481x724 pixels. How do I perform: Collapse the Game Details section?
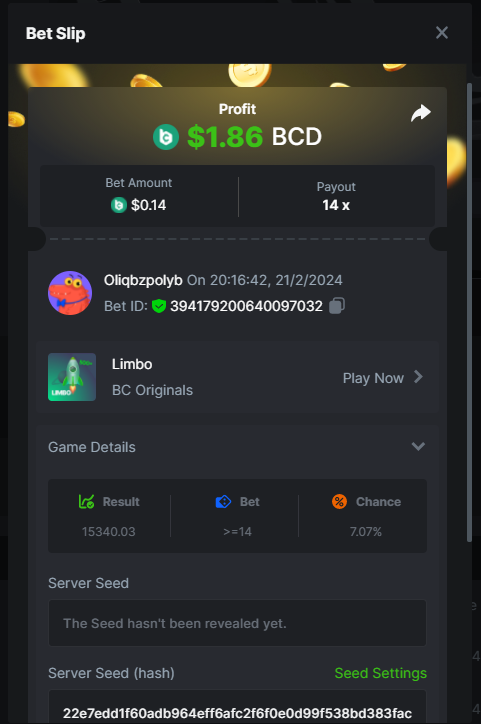pyautogui.click(x=418, y=446)
